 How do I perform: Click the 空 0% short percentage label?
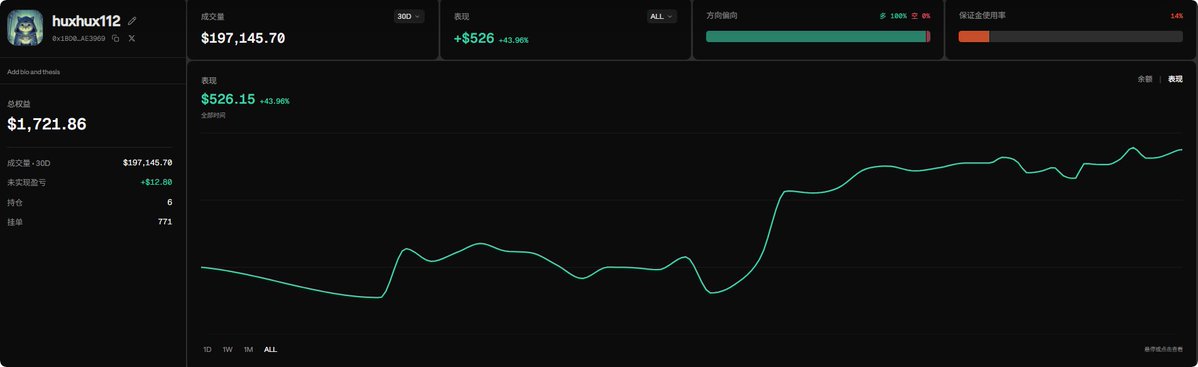click(x=921, y=16)
